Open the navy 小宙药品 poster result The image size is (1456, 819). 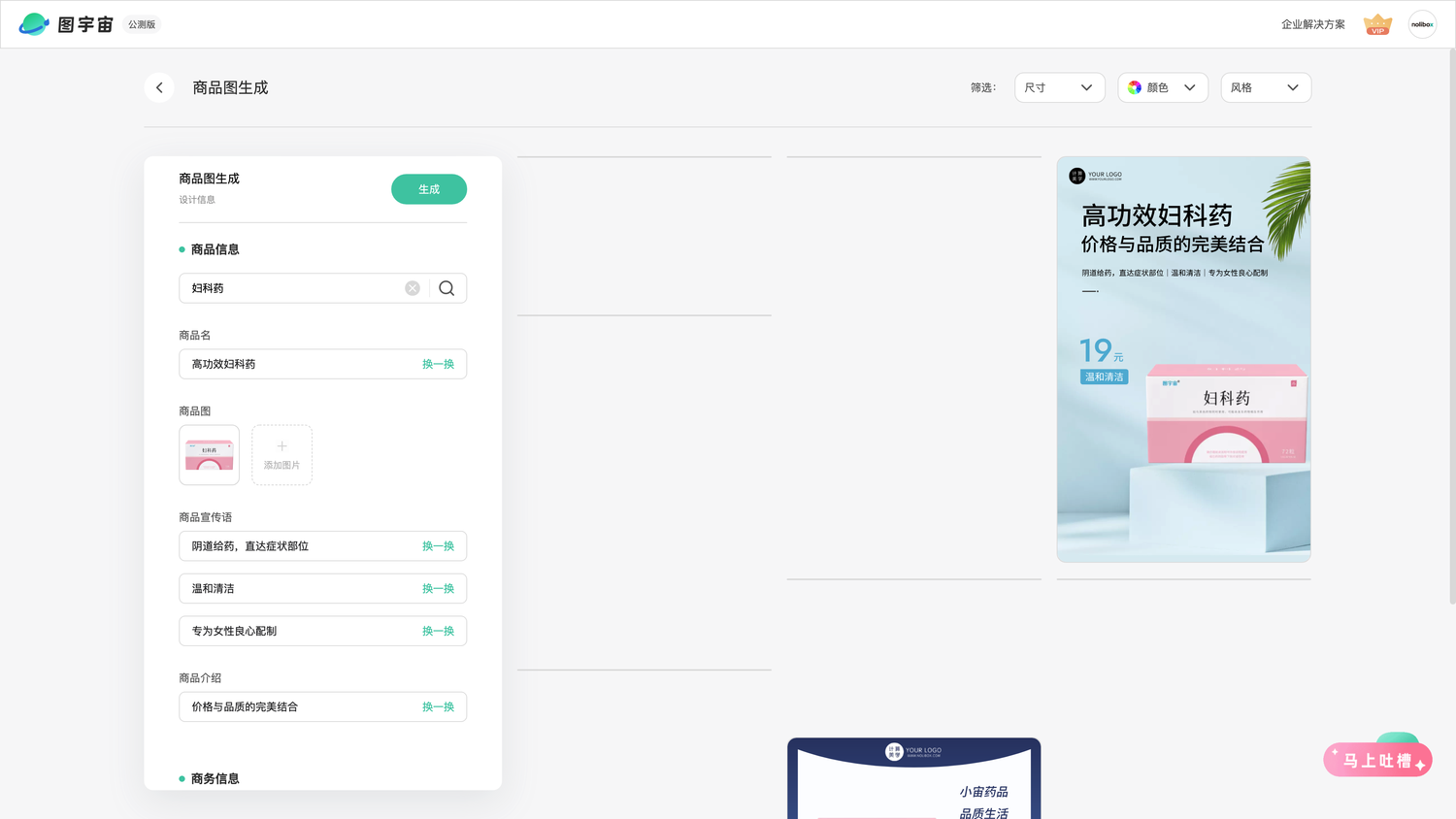pyautogui.click(x=914, y=778)
